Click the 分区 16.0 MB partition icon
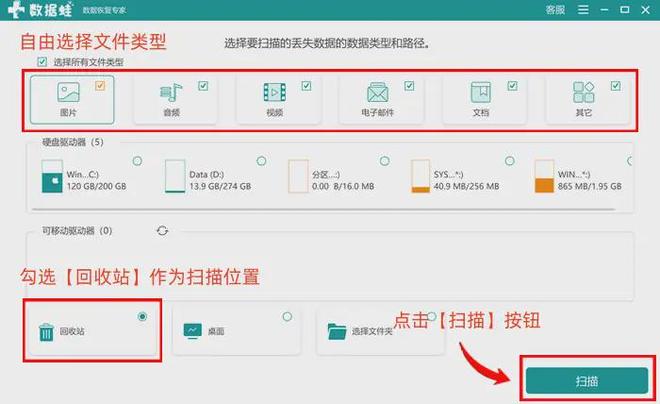The image size is (660, 404). tap(298, 176)
